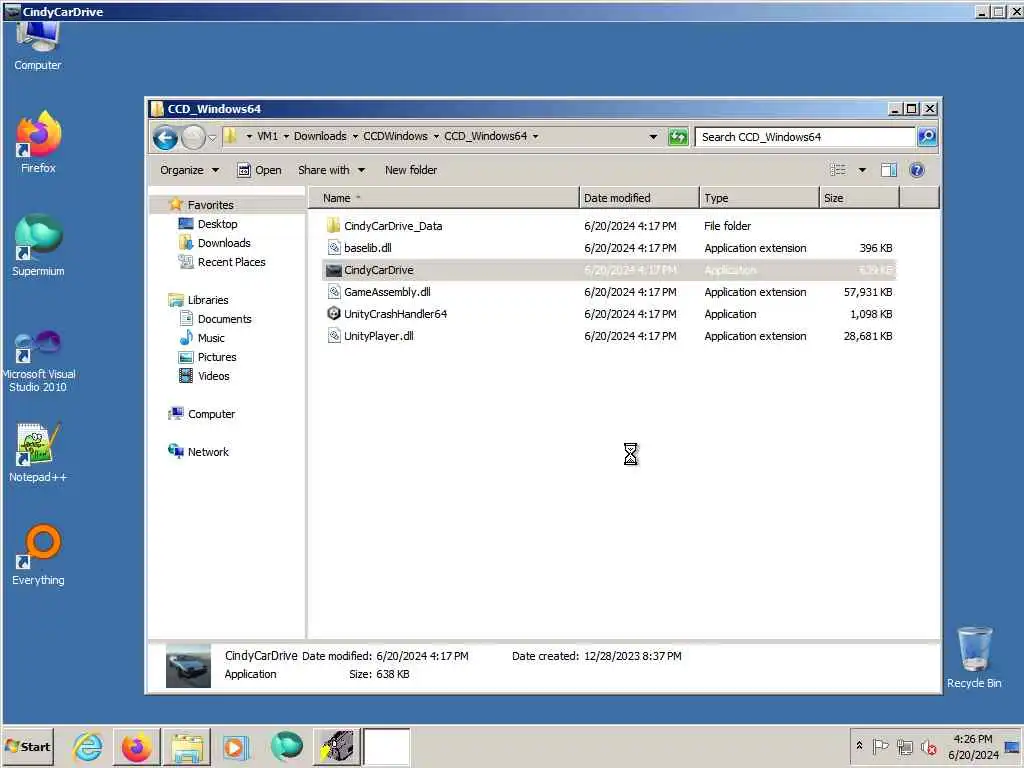Select the GameAssembly.dll file icon
The height and width of the screenshot is (768, 1024).
click(334, 292)
